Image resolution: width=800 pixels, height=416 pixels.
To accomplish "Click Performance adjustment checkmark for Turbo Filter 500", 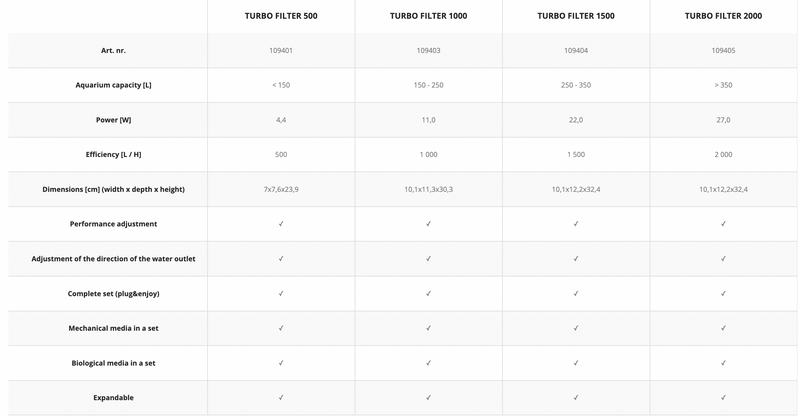I will coord(281,224).
